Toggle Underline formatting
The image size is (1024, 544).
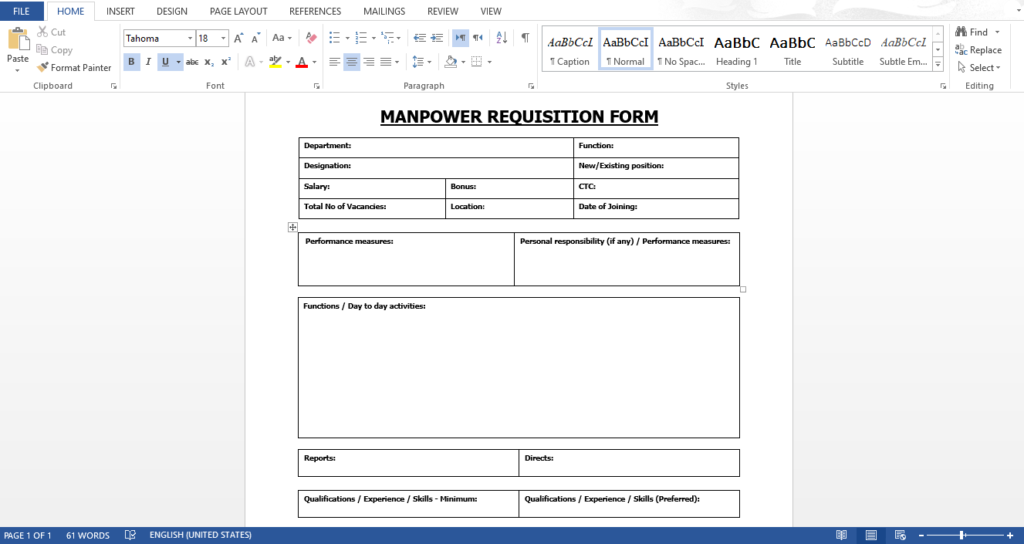tap(165, 62)
